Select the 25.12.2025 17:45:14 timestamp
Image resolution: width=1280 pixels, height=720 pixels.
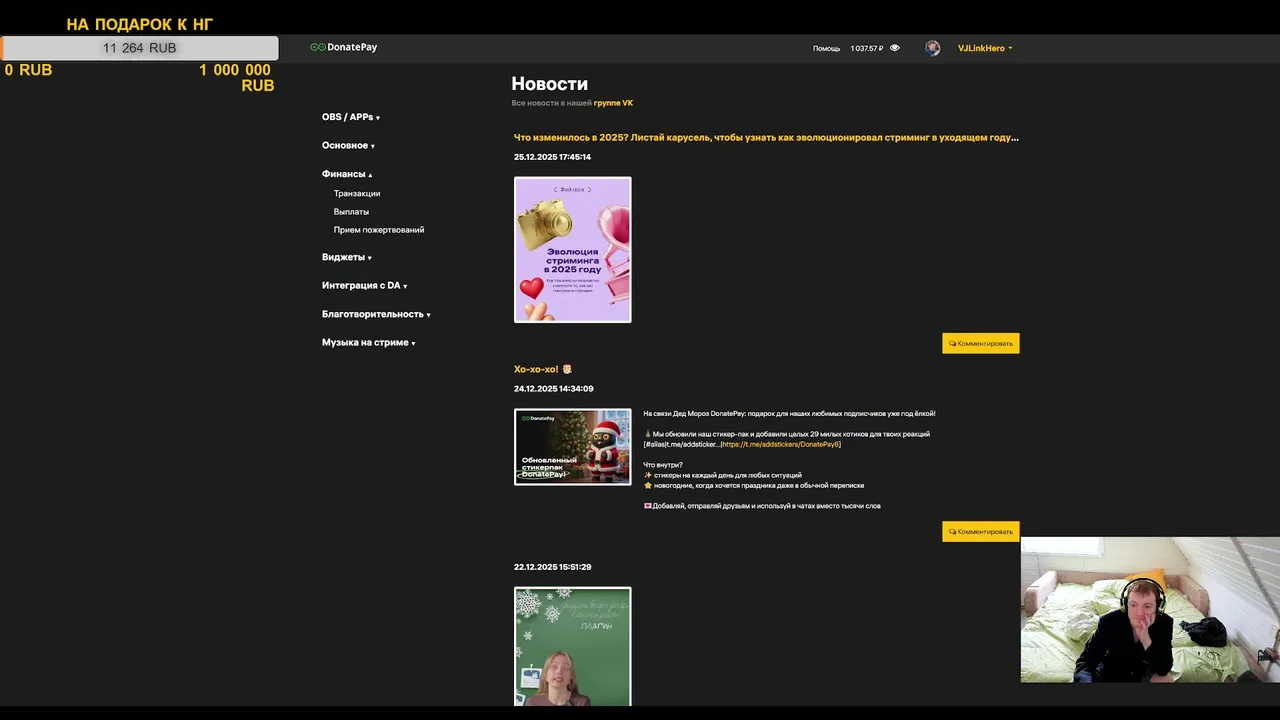[552, 157]
